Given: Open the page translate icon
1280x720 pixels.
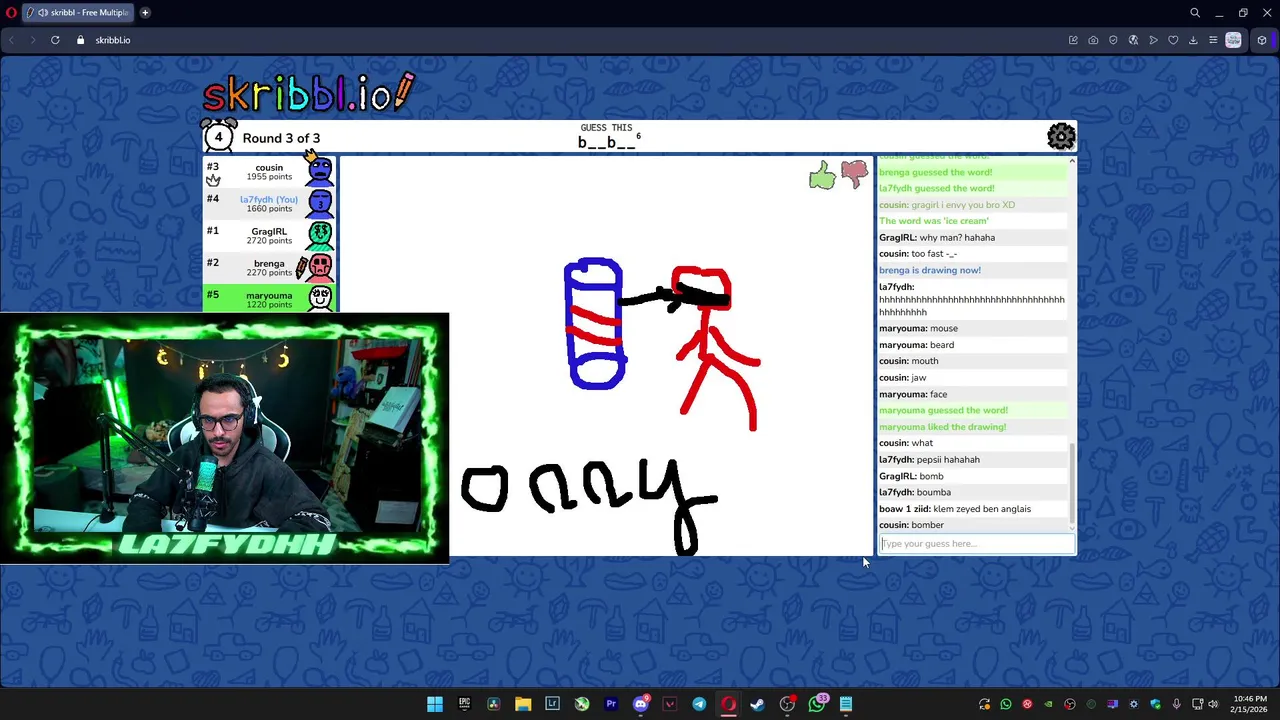Looking at the screenshot, I should coord(1133,40).
